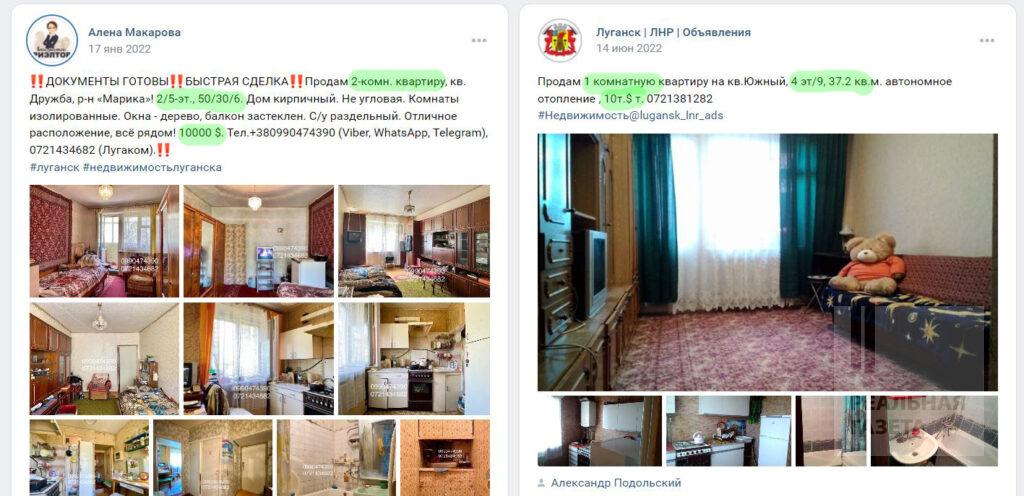Open bathroom sink thumbnail in right post
1024x496 pixels.
(934, 431)
